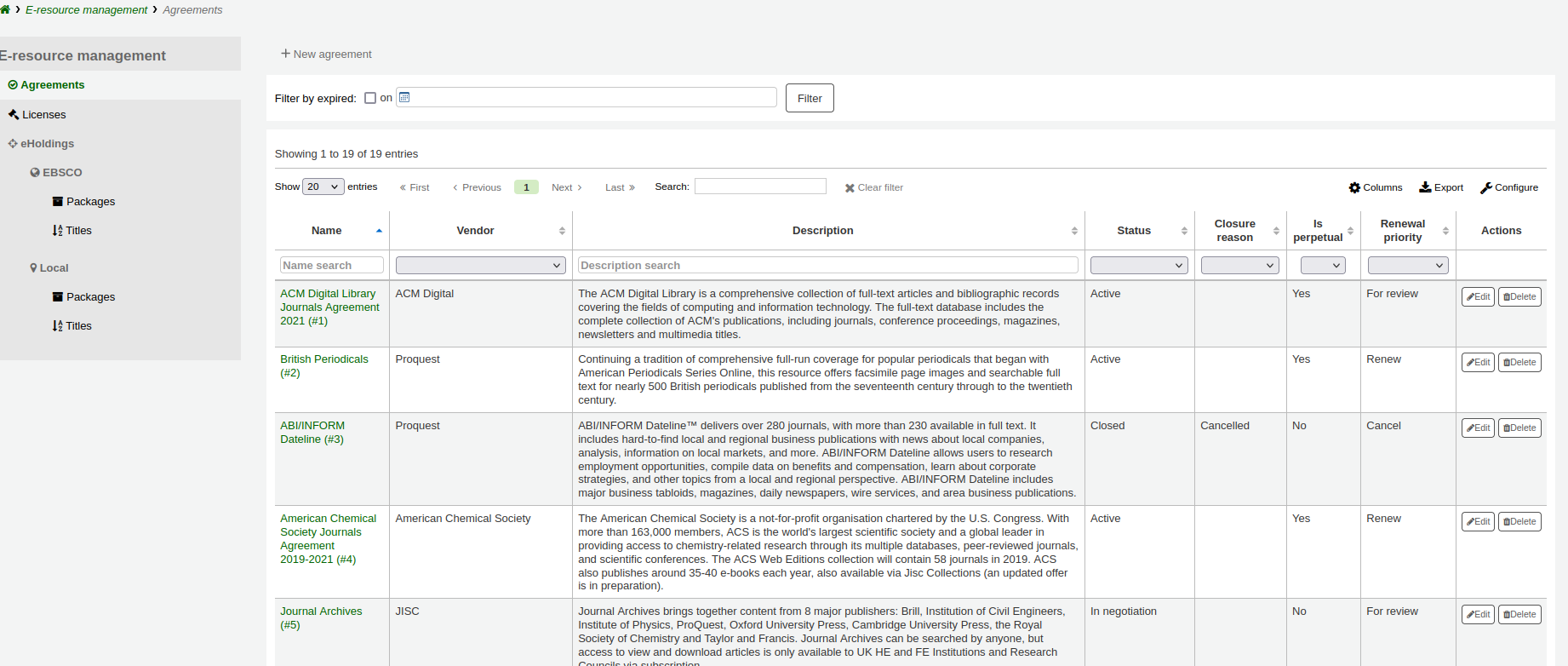The image size is (1568, 666).
Task: Focus the table Search box
Action: coord(760,186)
